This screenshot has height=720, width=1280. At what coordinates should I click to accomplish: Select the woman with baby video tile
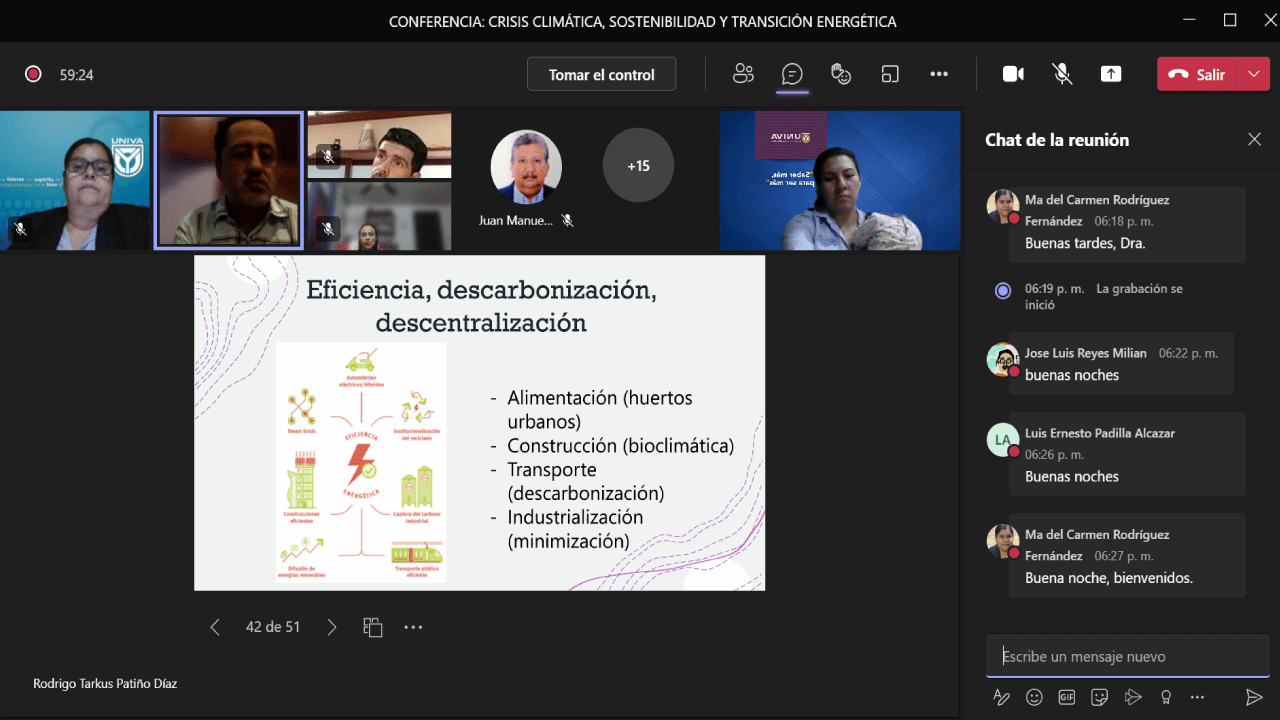click(840, 180)
